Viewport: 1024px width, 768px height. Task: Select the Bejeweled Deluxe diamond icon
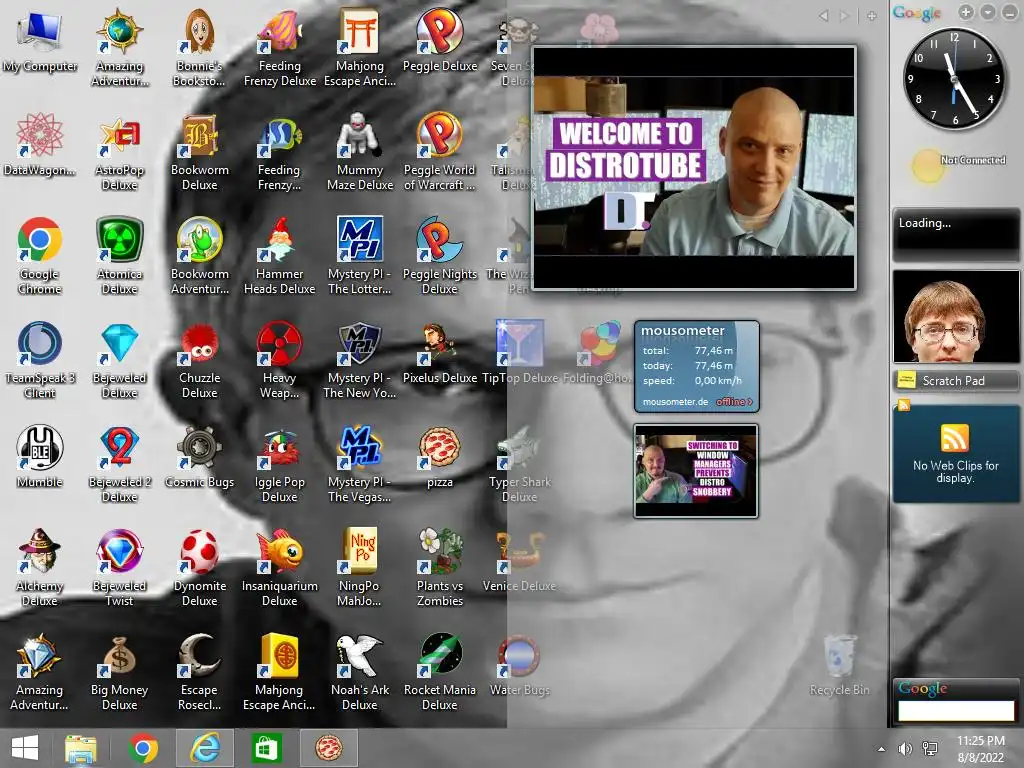pyautogui.click(x=120, y=343)
